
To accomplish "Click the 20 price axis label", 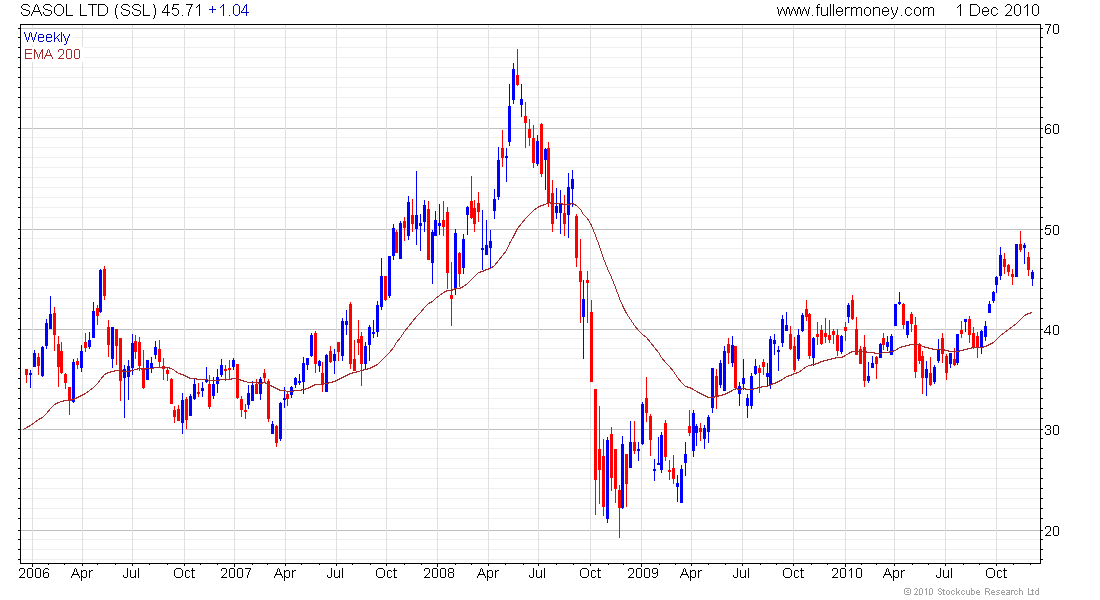I will [x=1052, y=531].
